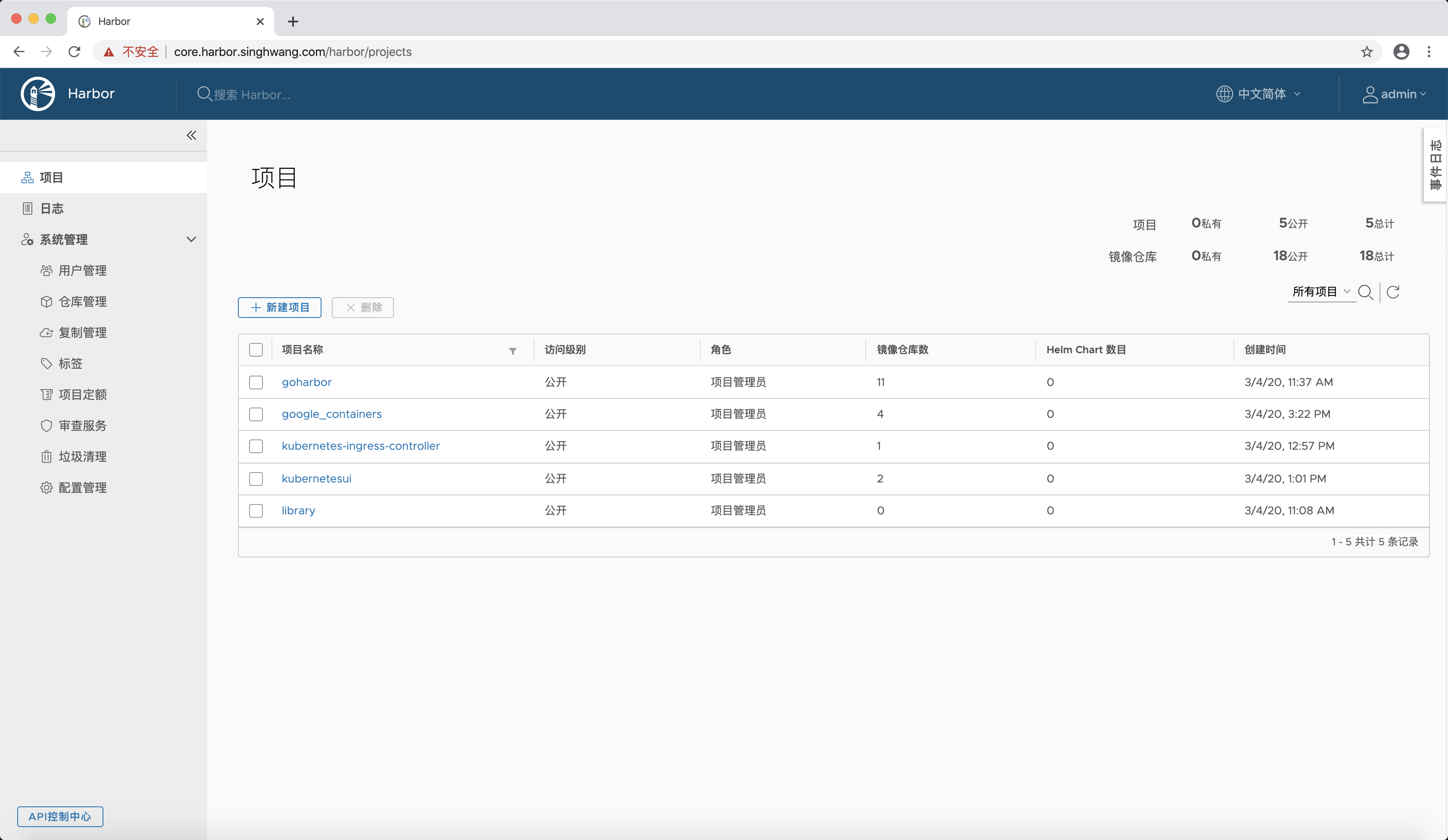Open the kubernetesui project link
The width and height of the screenshot is (1448, 840).
tap(317, 479)
